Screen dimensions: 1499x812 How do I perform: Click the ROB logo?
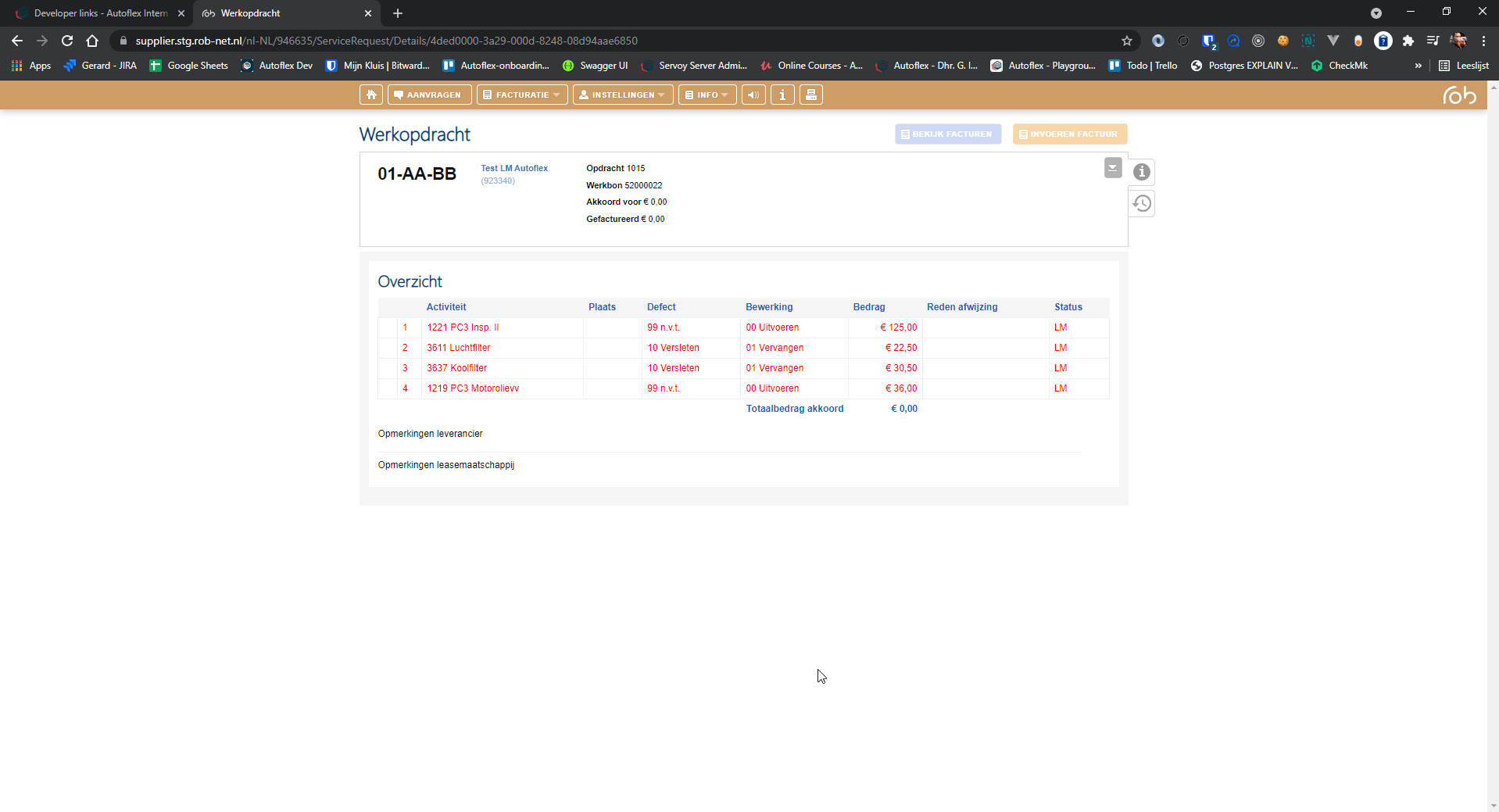[1459, 95]
